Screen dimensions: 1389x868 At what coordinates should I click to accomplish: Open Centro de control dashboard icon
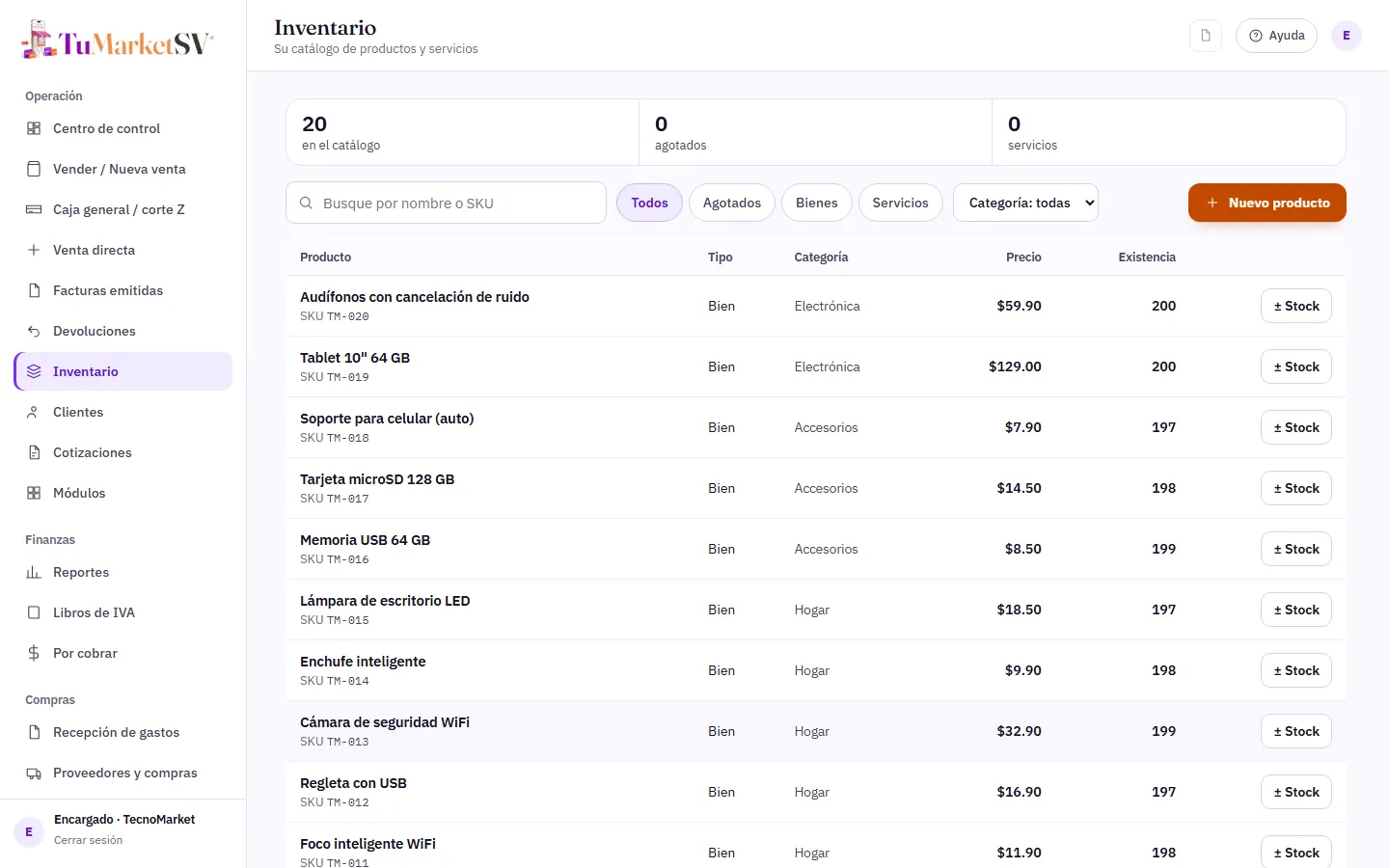pos(34,128)
